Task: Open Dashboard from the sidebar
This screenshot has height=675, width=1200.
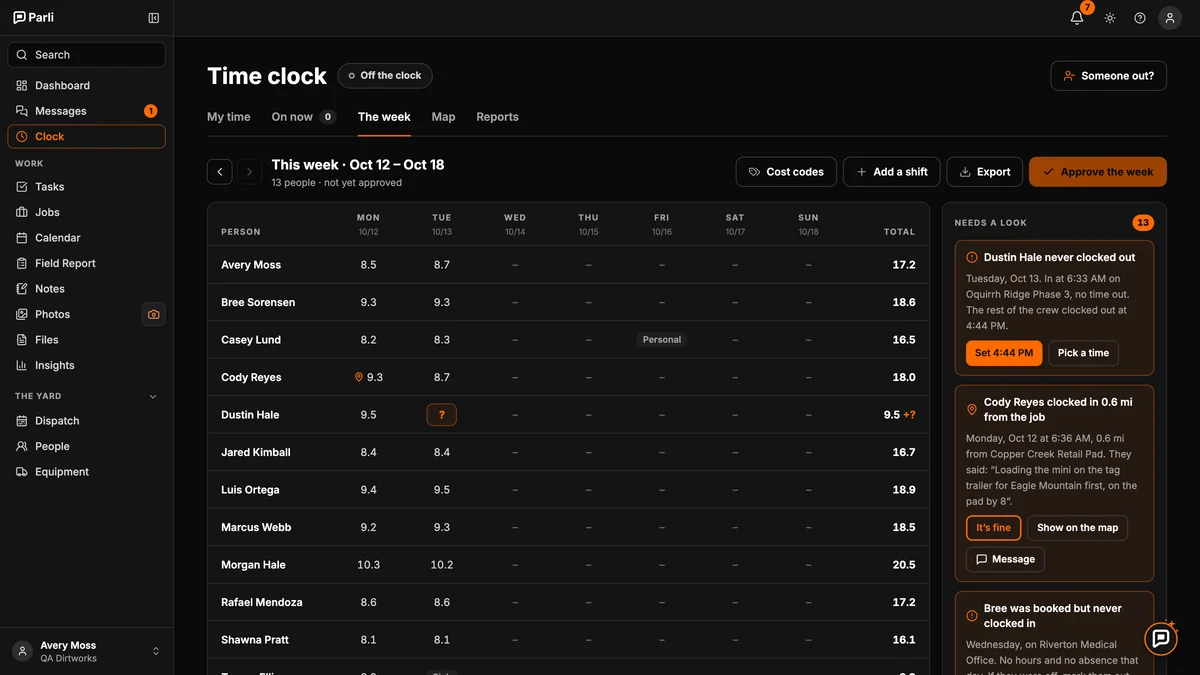Action: click(x=87, y=86)
